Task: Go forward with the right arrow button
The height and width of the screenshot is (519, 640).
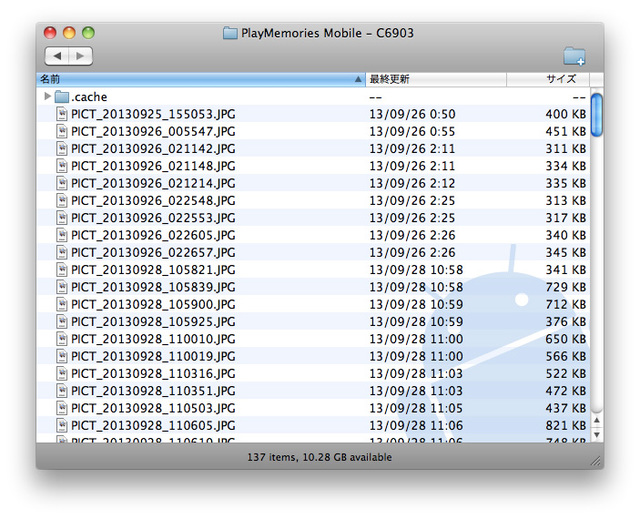Action: click(80, 56)
